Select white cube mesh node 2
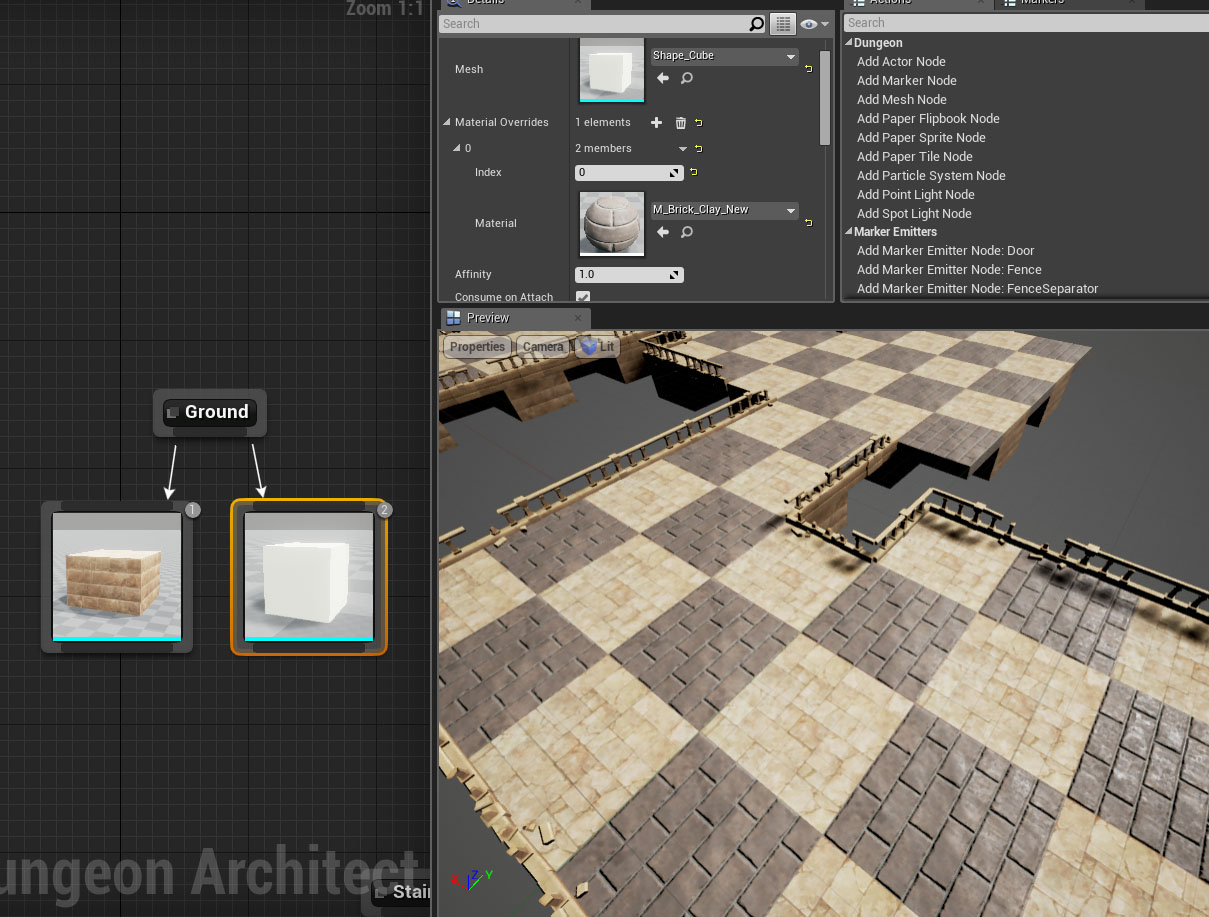Image resolution: width=1209 pixels, height=917 pixels. [309, 577]
